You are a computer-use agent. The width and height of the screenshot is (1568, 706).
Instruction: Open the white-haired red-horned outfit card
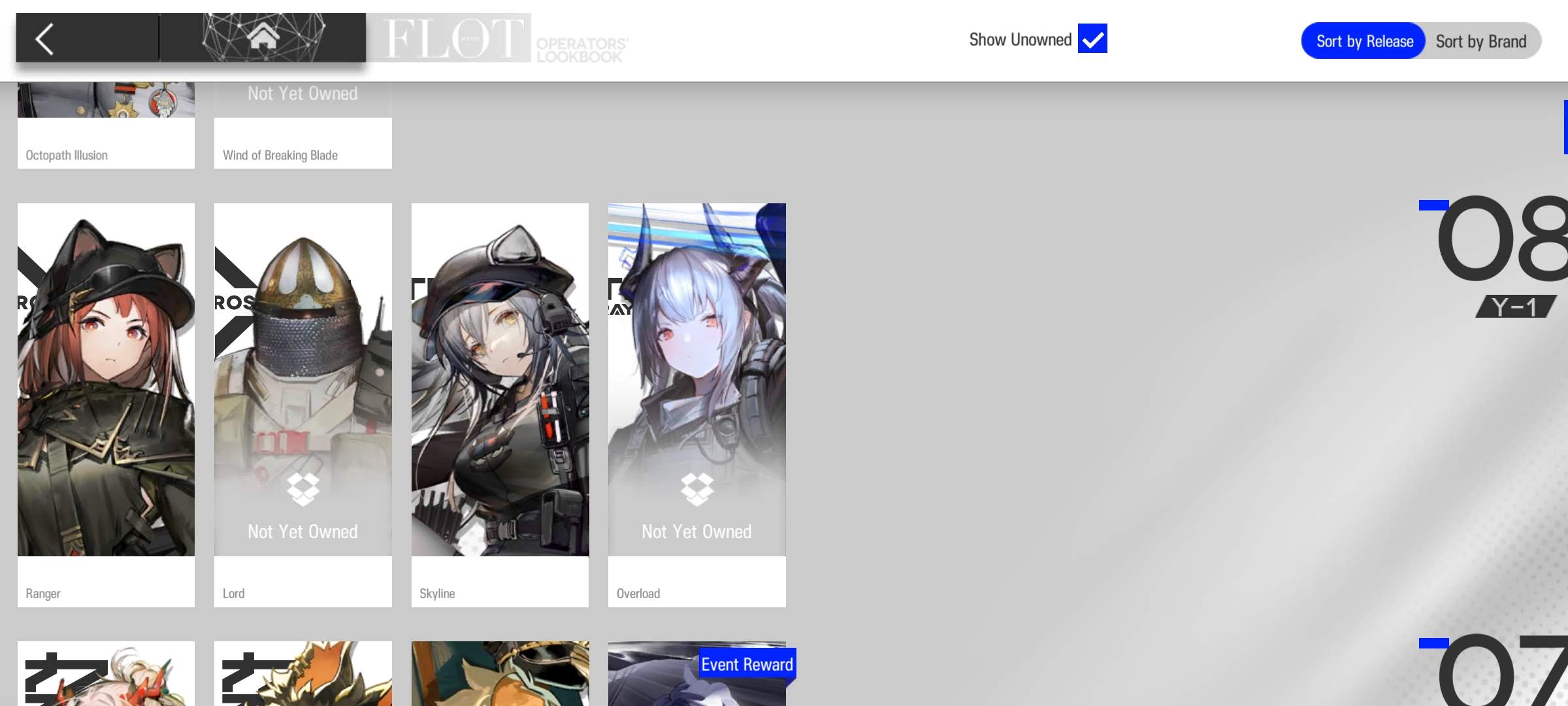[x=106, y=673]
